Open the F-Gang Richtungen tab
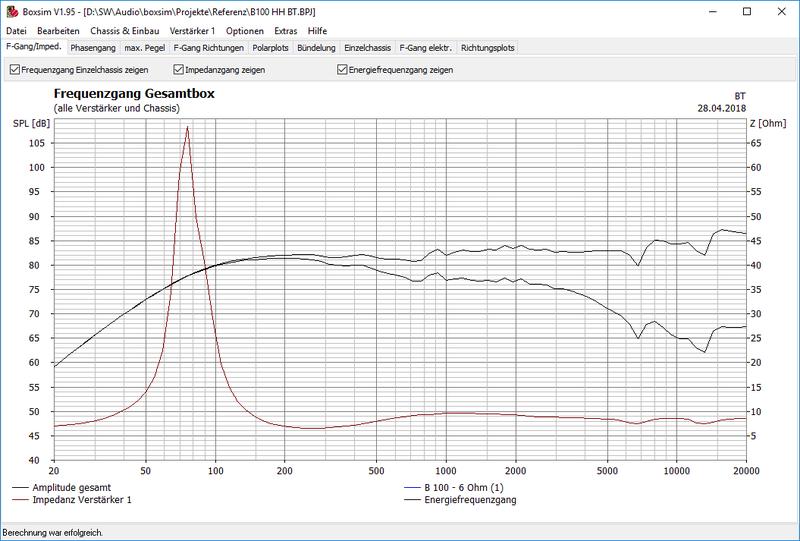The width and height of the screenshot is (800, 541). pyautogui.click(x=209, y=48)
